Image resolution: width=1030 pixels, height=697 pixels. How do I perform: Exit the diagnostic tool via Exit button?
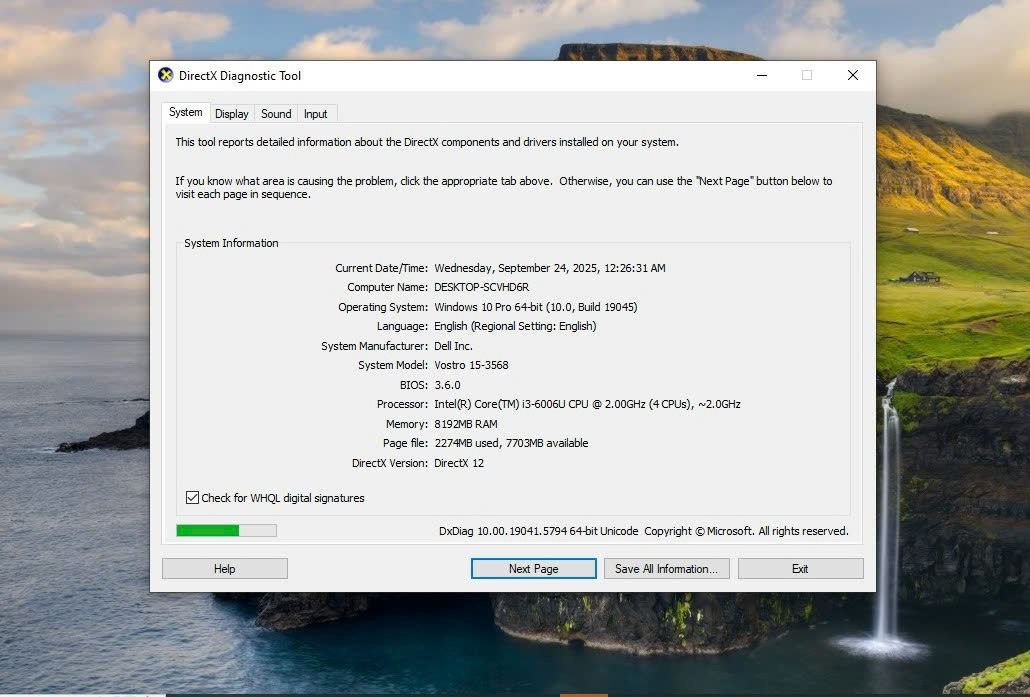pos(800,569)
